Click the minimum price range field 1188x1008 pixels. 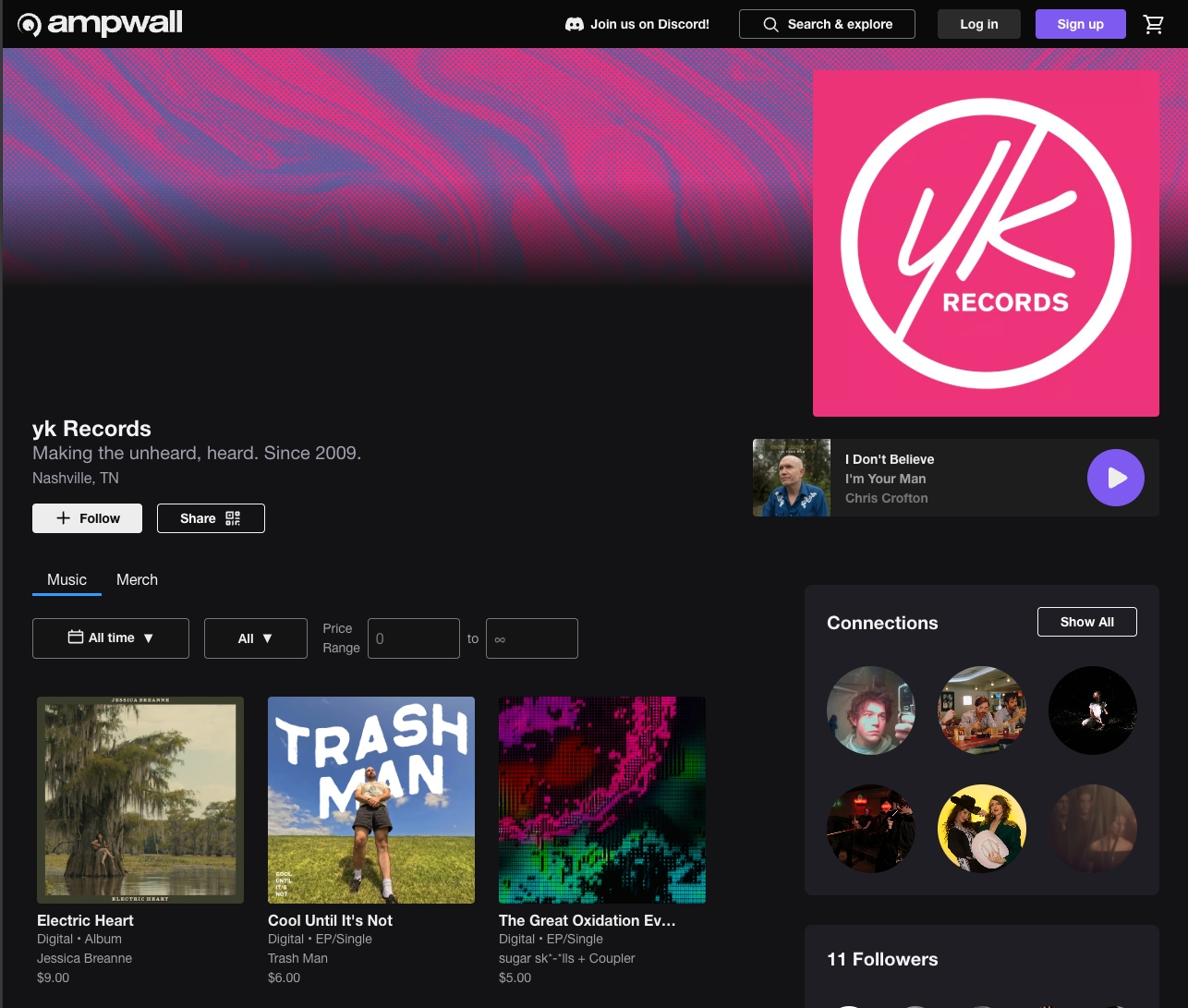tap(413, 638)
